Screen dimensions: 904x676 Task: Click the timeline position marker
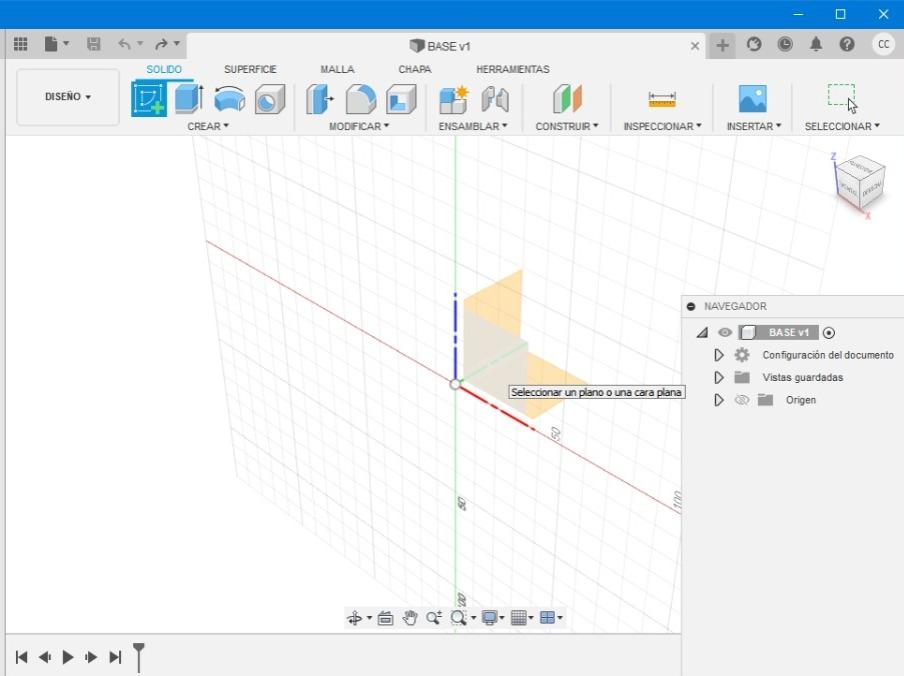tap(139, 657)
